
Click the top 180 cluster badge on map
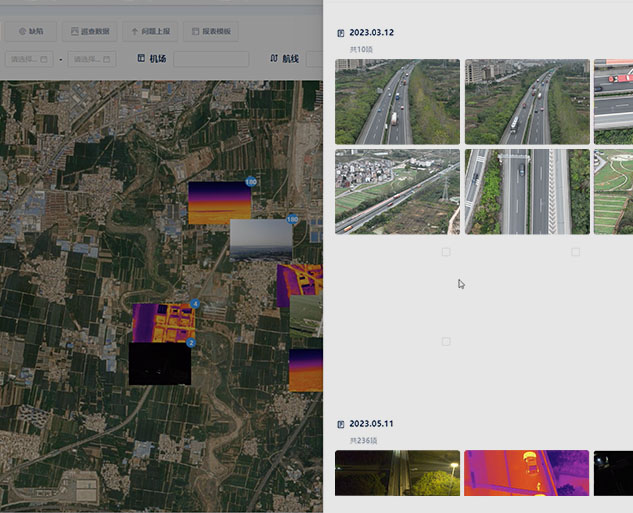251,182
